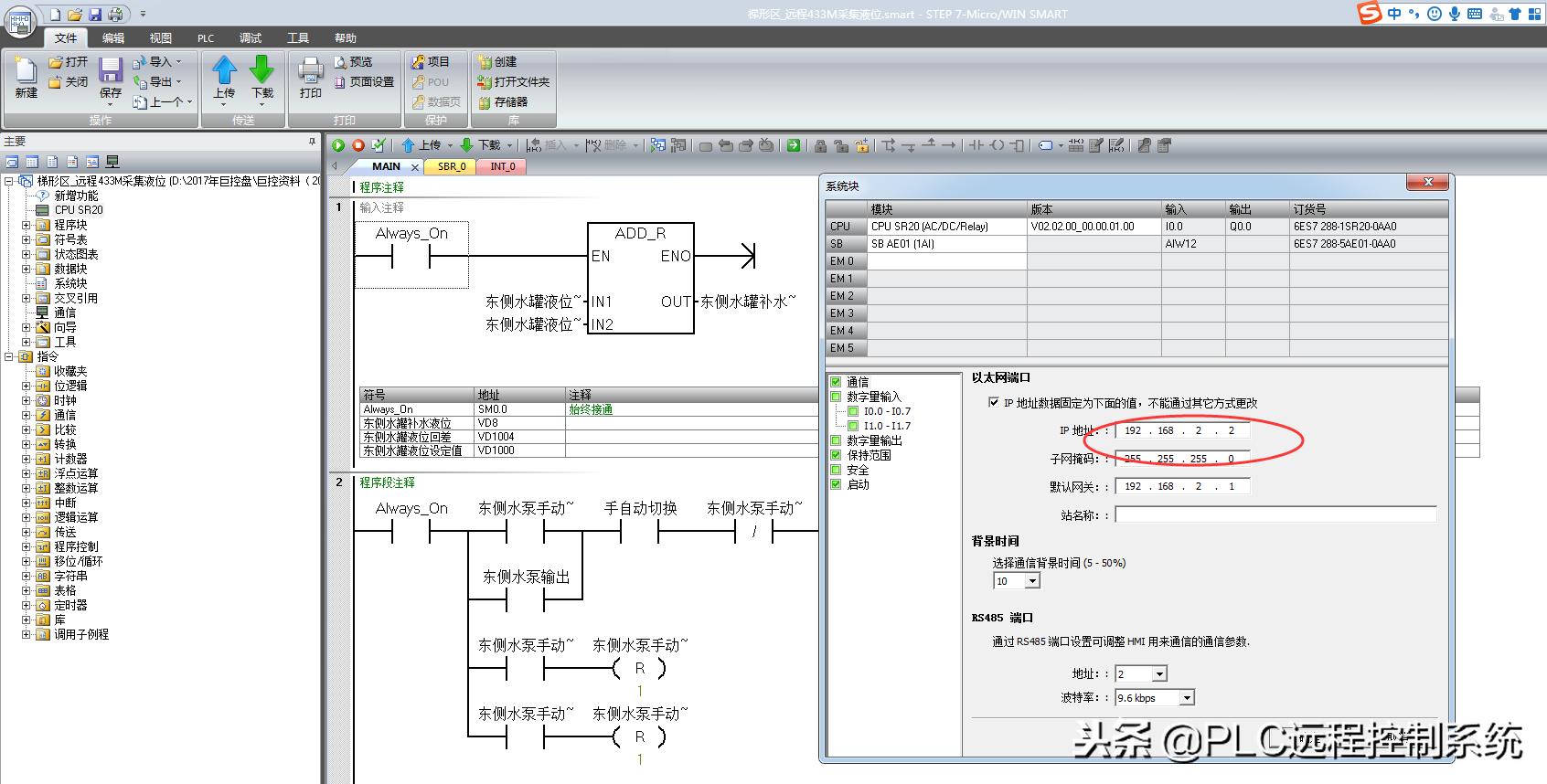Open the RS485 address dropdown

[1159, 674]
